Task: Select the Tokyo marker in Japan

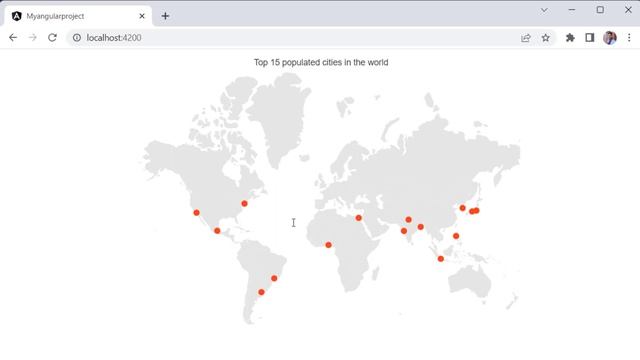Action: click(476, 211)
